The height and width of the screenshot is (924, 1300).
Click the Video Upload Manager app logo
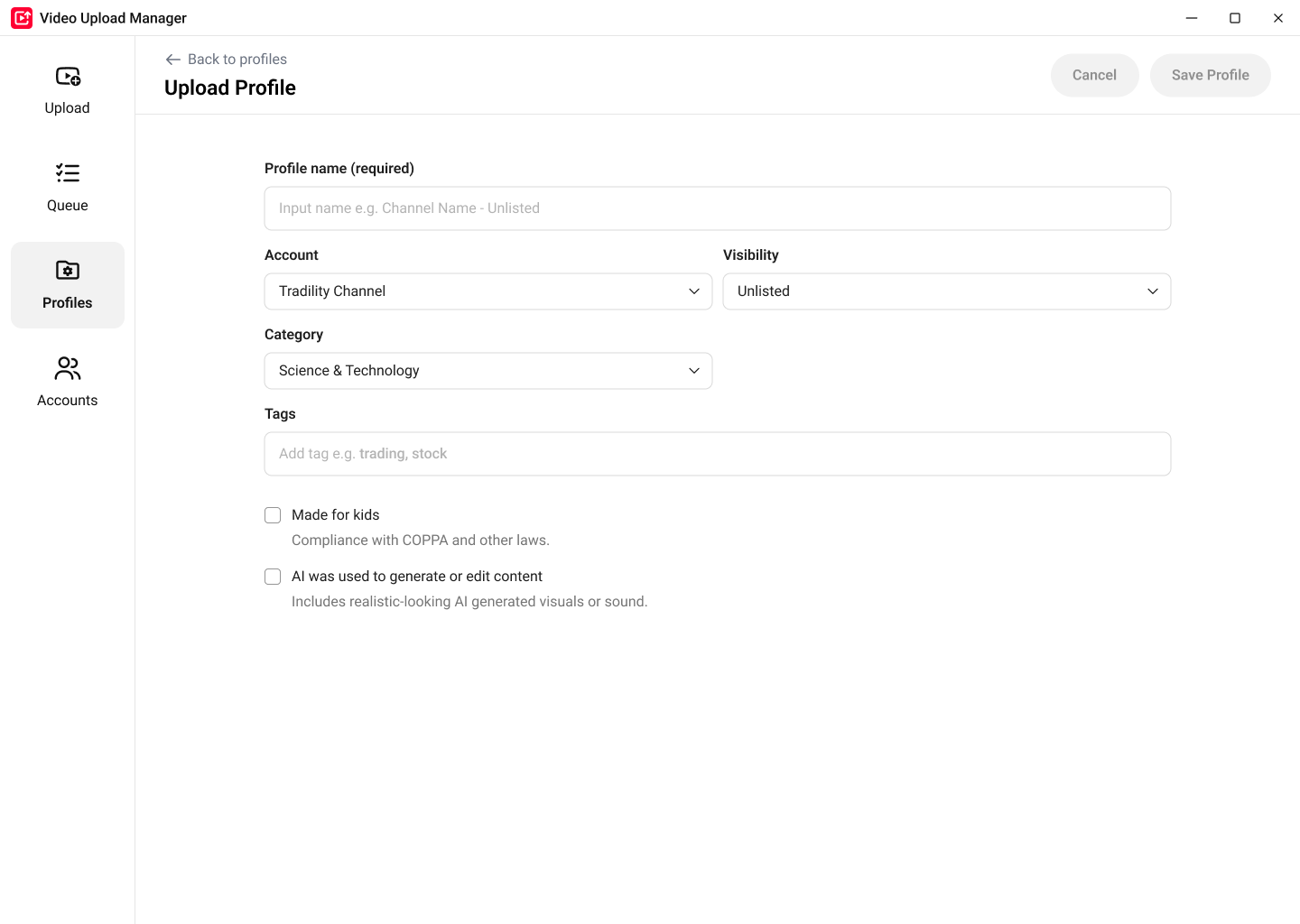point(22,18)
